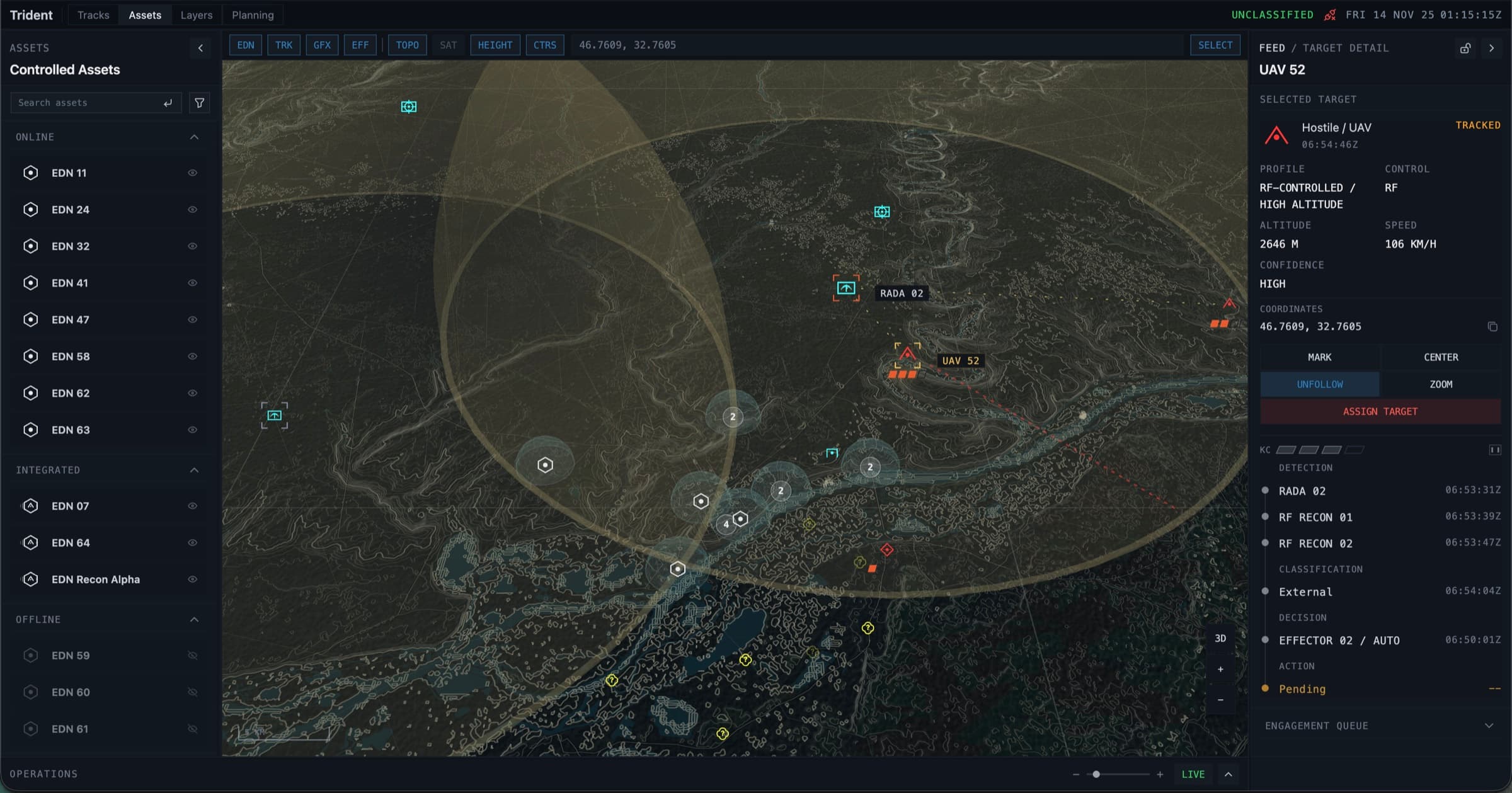Click the EDN Recon Alpha asset icon
Image resolution: width=1512 pixels, height=793 pixels.
tap(30, 579)
